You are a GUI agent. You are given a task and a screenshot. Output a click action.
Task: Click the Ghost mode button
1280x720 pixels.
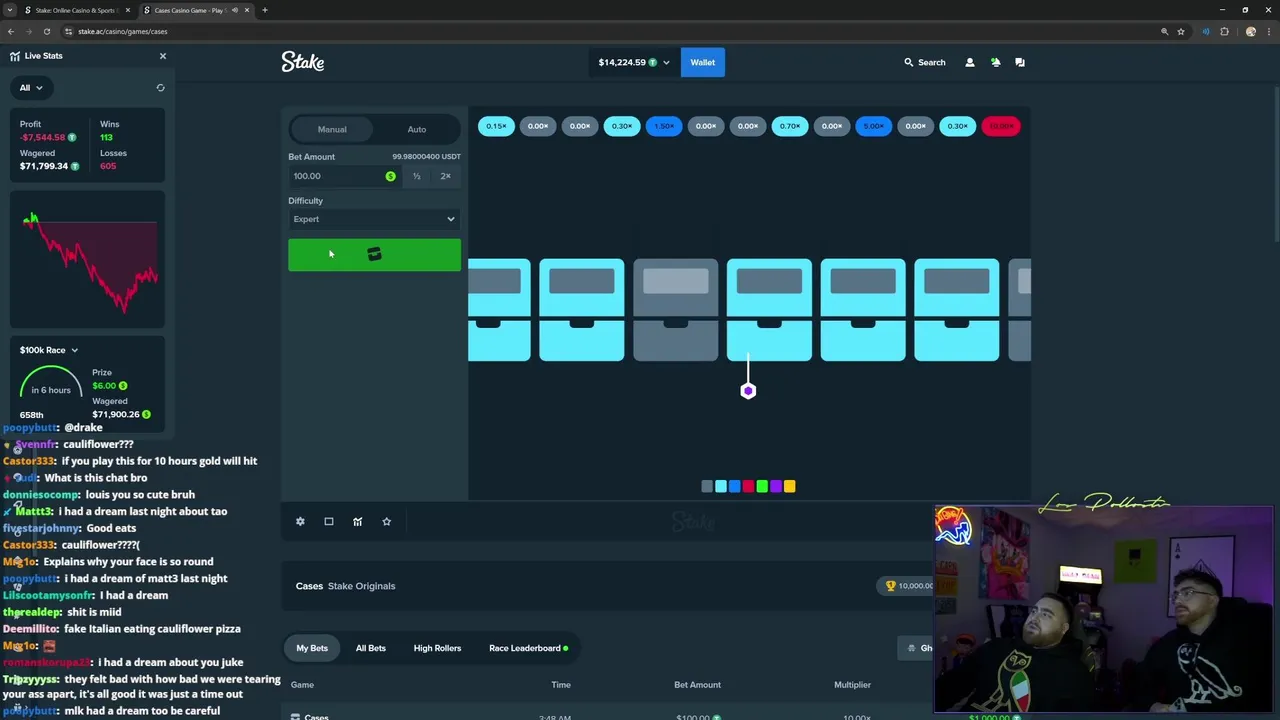point(917,648)
